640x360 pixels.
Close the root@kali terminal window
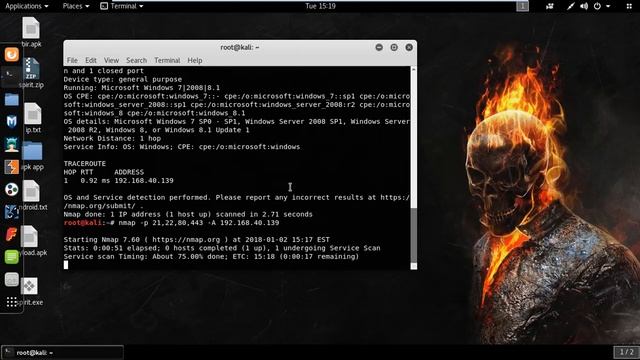tap(409, 47)
